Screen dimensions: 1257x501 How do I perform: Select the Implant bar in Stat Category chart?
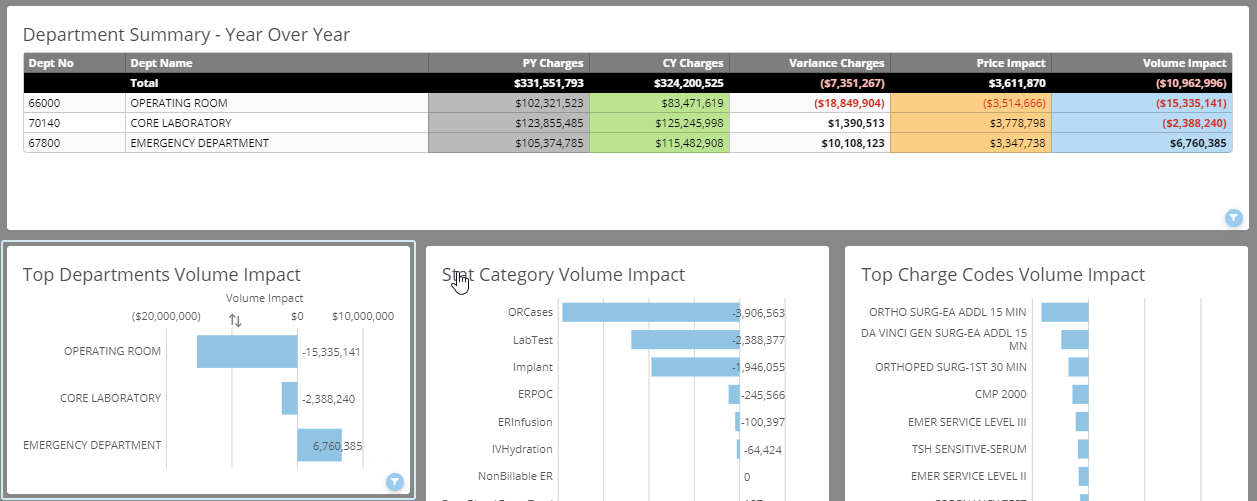pyautogui.click(x=694, y=367)
